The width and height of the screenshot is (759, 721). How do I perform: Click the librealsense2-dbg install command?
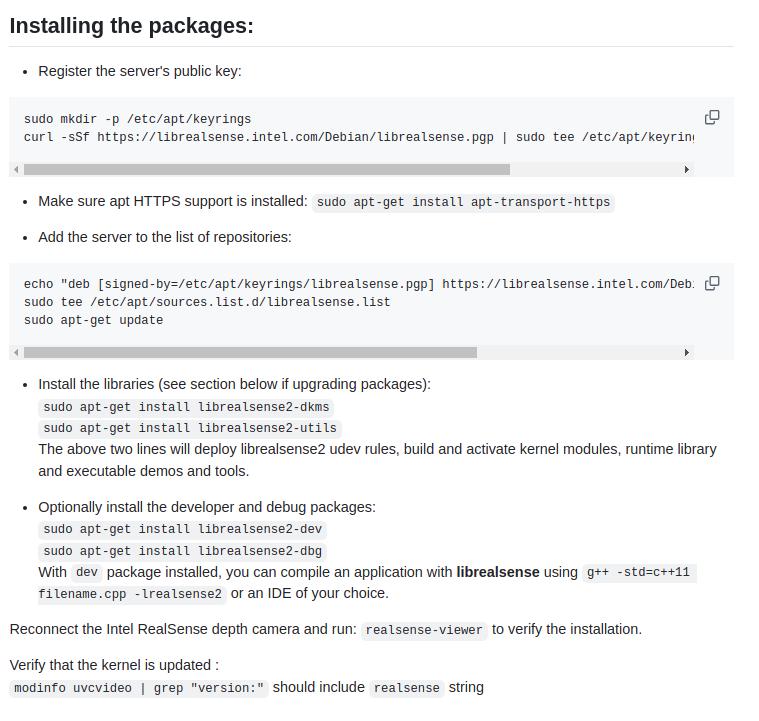point(183,551)
